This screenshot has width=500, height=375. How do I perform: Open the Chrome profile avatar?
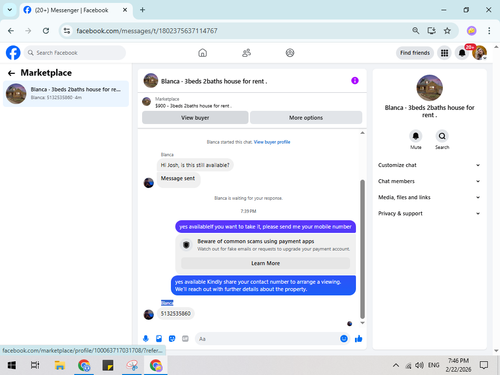coord(471,31)
